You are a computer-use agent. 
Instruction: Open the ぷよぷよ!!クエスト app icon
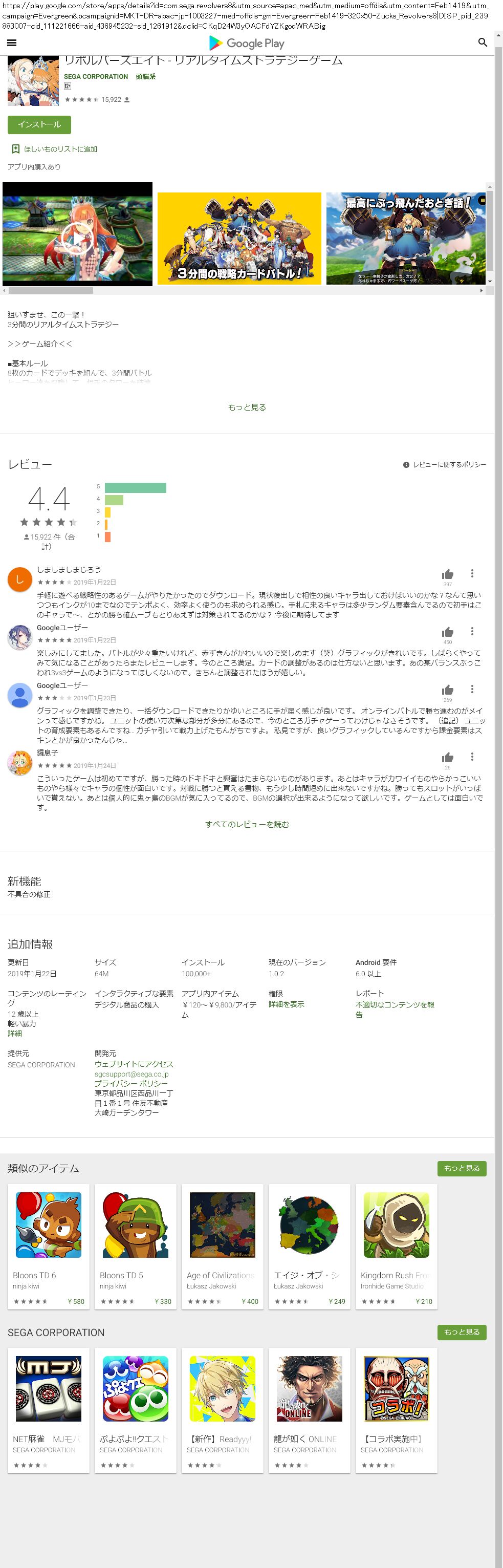tap(135, 1388)
